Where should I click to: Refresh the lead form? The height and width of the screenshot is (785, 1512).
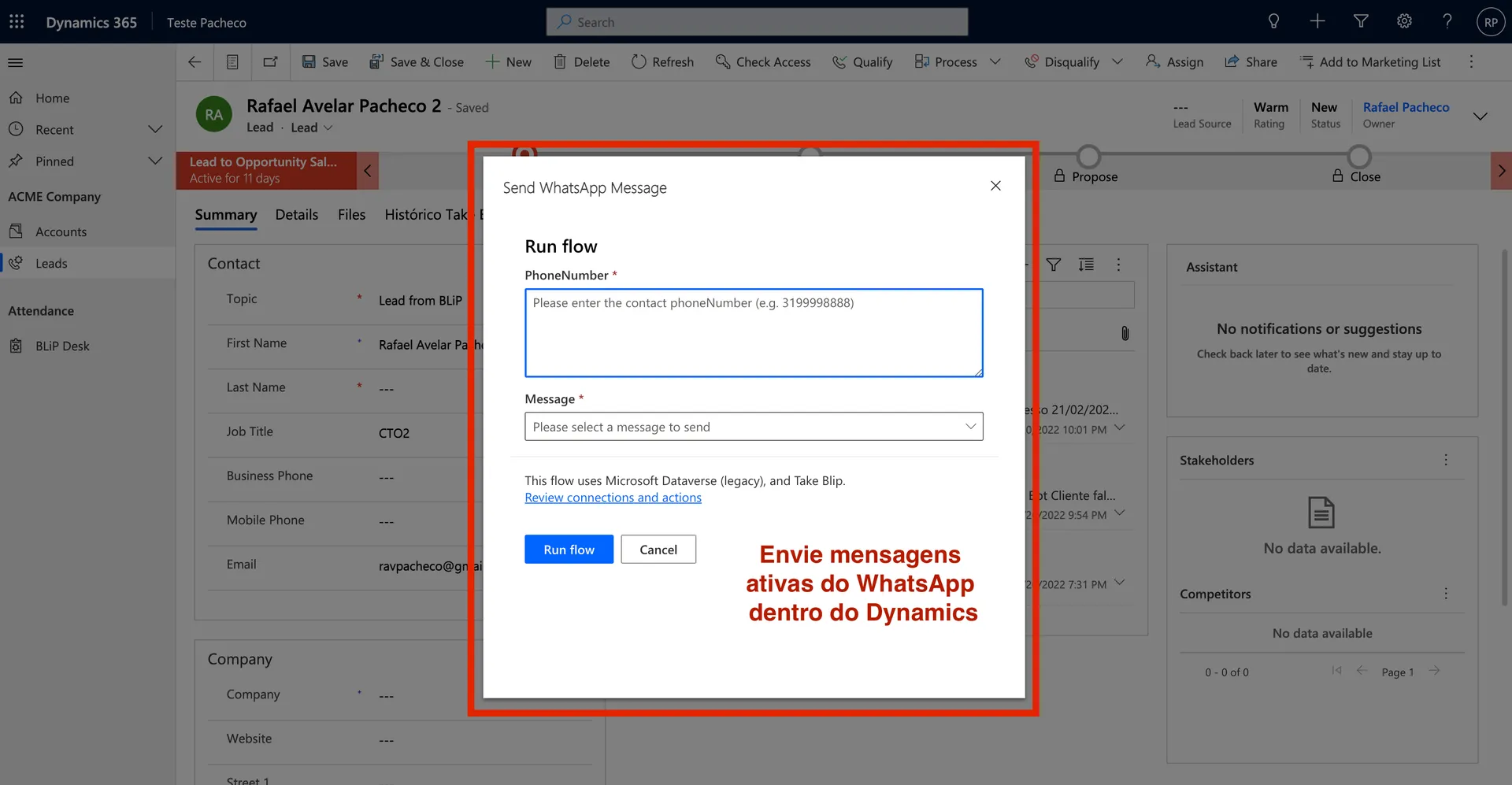point(663,62)
